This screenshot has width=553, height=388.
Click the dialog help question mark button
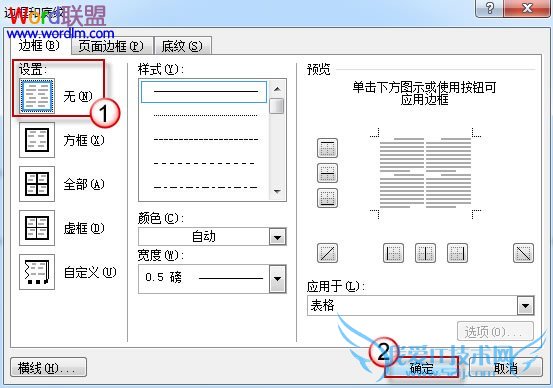(490, 8)
